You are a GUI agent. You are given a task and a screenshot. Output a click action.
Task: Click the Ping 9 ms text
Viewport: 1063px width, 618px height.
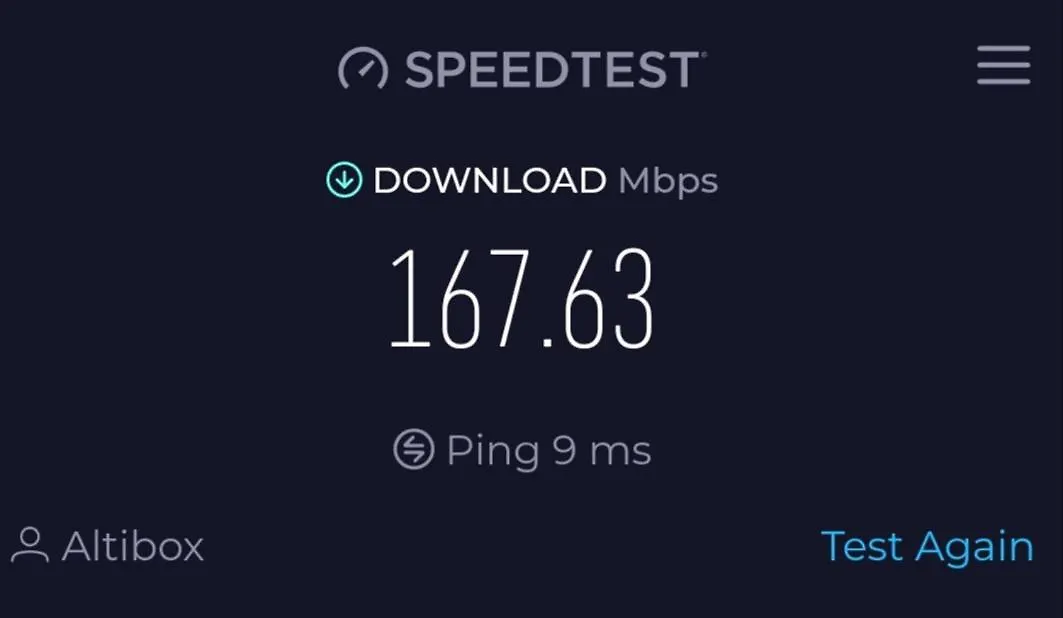click(549, 451)
